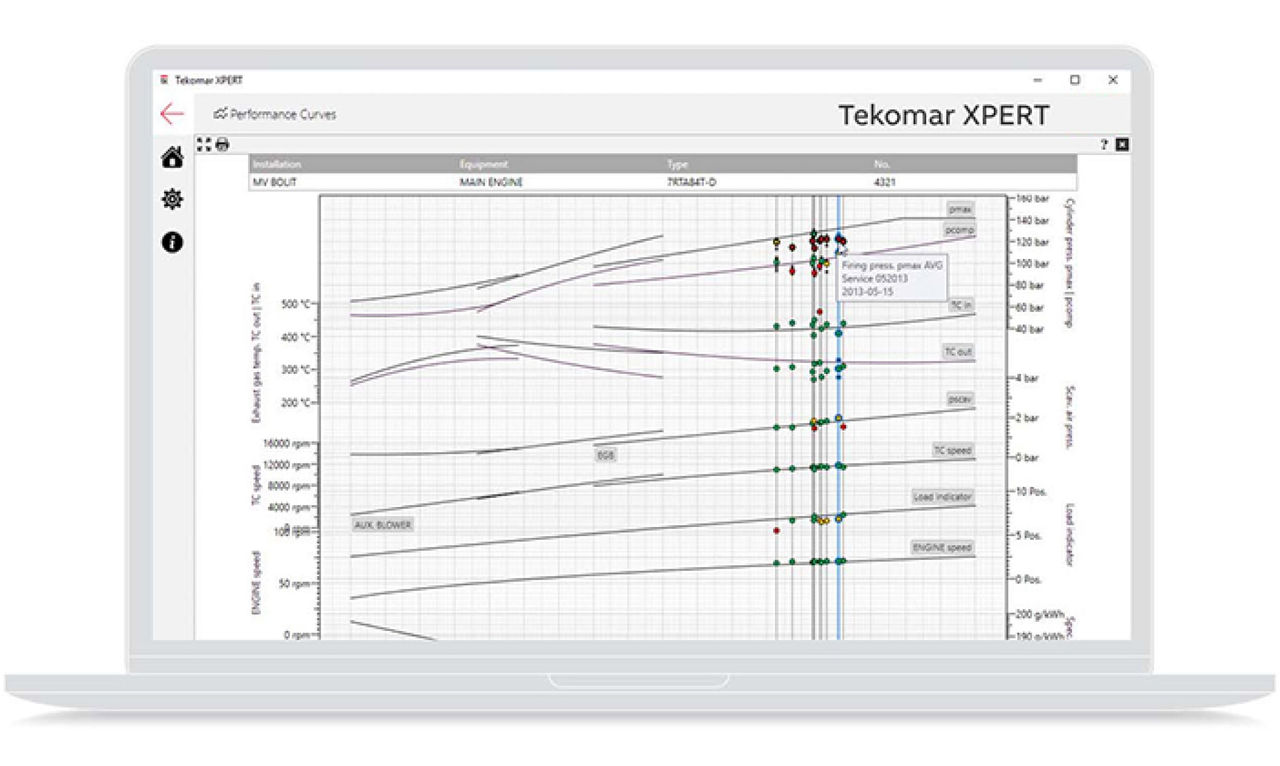Select the TC out curve label
This screenshot has width=1280, height=766.
[958, 352]
